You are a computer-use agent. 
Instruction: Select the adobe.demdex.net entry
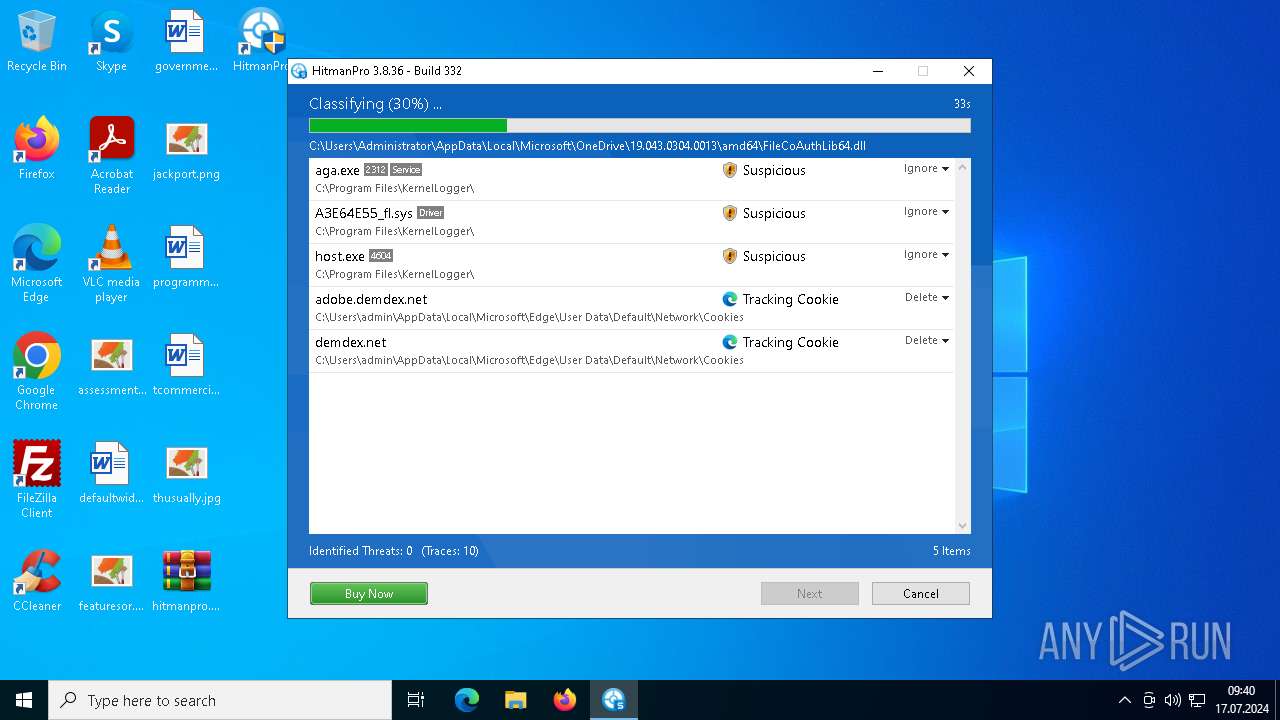coord(631,308)
